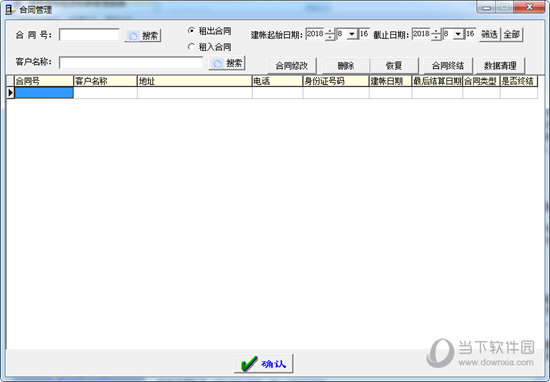This screenshot has width=550, height=382.
Task: Click the start date year spinner
Action: coord(330,34)
